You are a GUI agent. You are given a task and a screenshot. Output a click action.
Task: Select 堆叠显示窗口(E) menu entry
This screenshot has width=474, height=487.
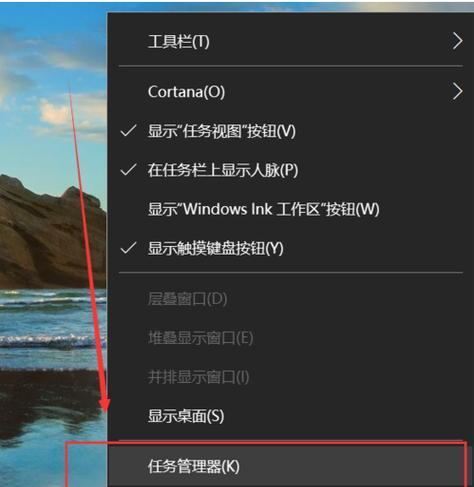pyautogui.click(x=291, y=338)
